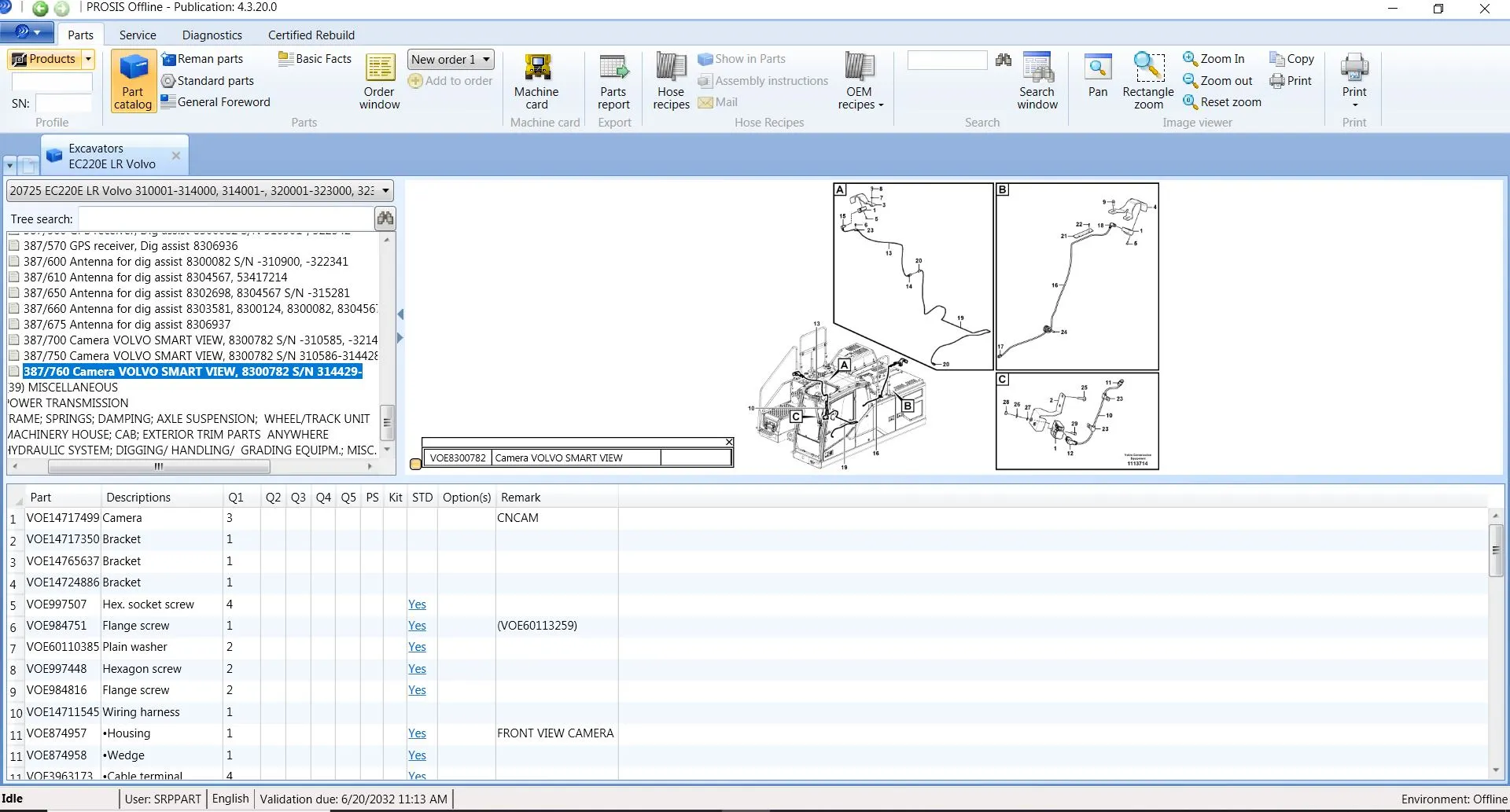This screenshot has height=812, width=1510.
Task: Open the Order window
Action: coord(380,82)
